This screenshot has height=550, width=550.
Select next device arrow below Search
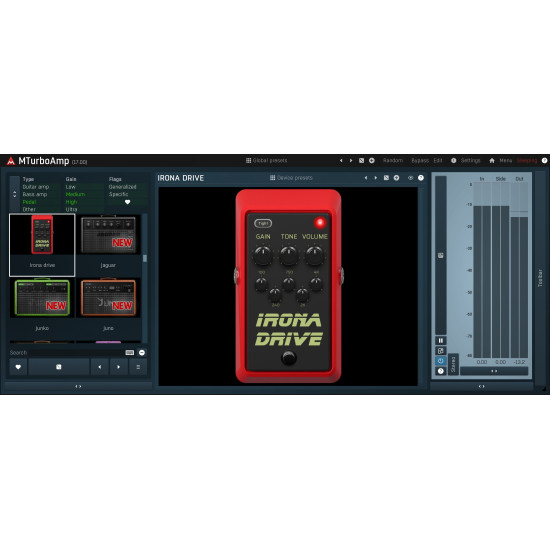119,367
